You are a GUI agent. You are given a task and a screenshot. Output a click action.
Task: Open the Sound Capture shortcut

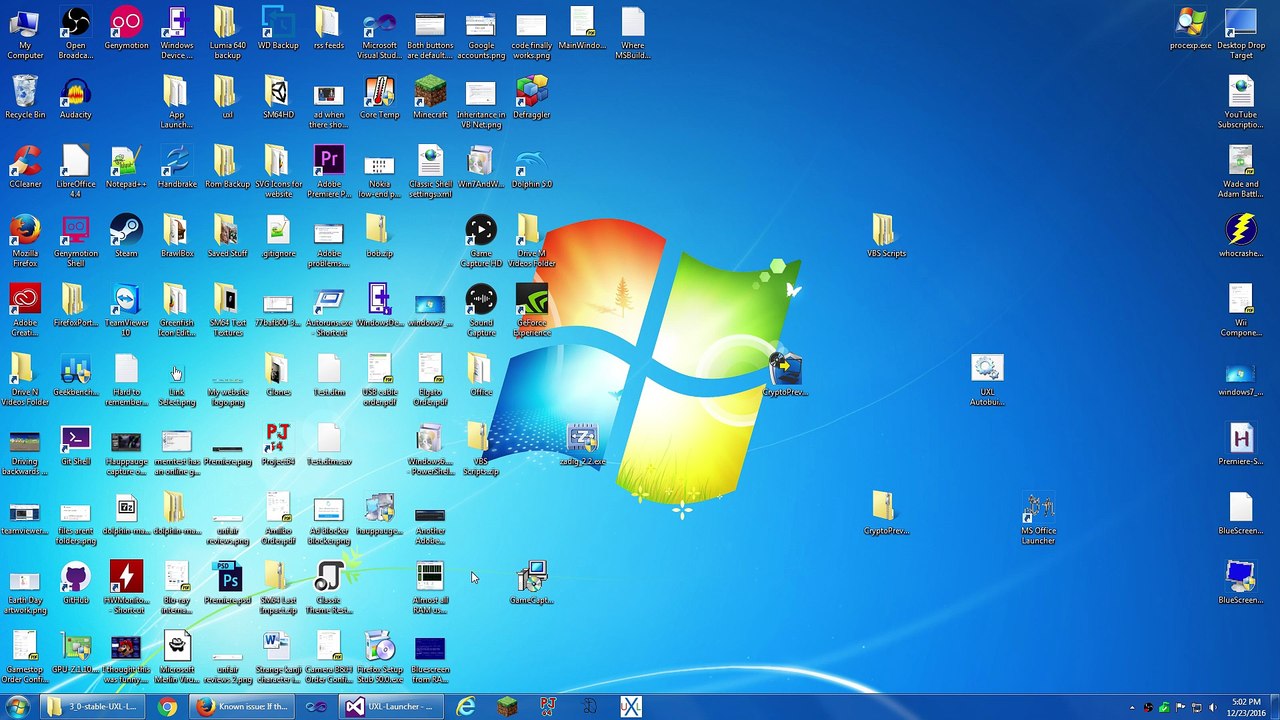point(481,310)
